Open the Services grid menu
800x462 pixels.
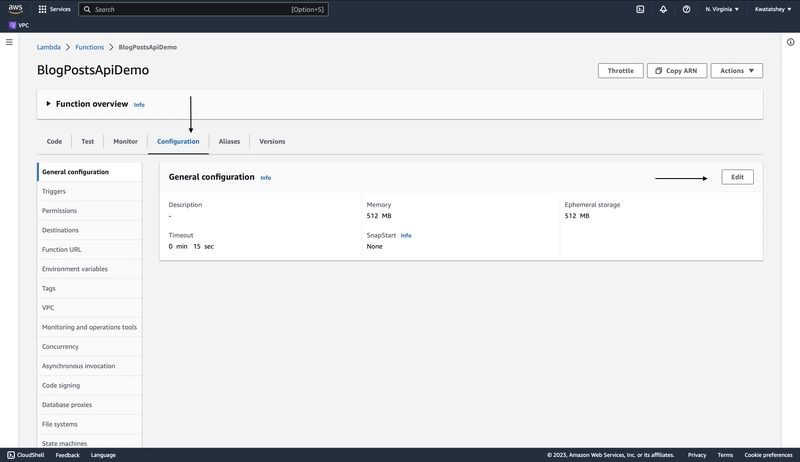(x=54, y=9)
